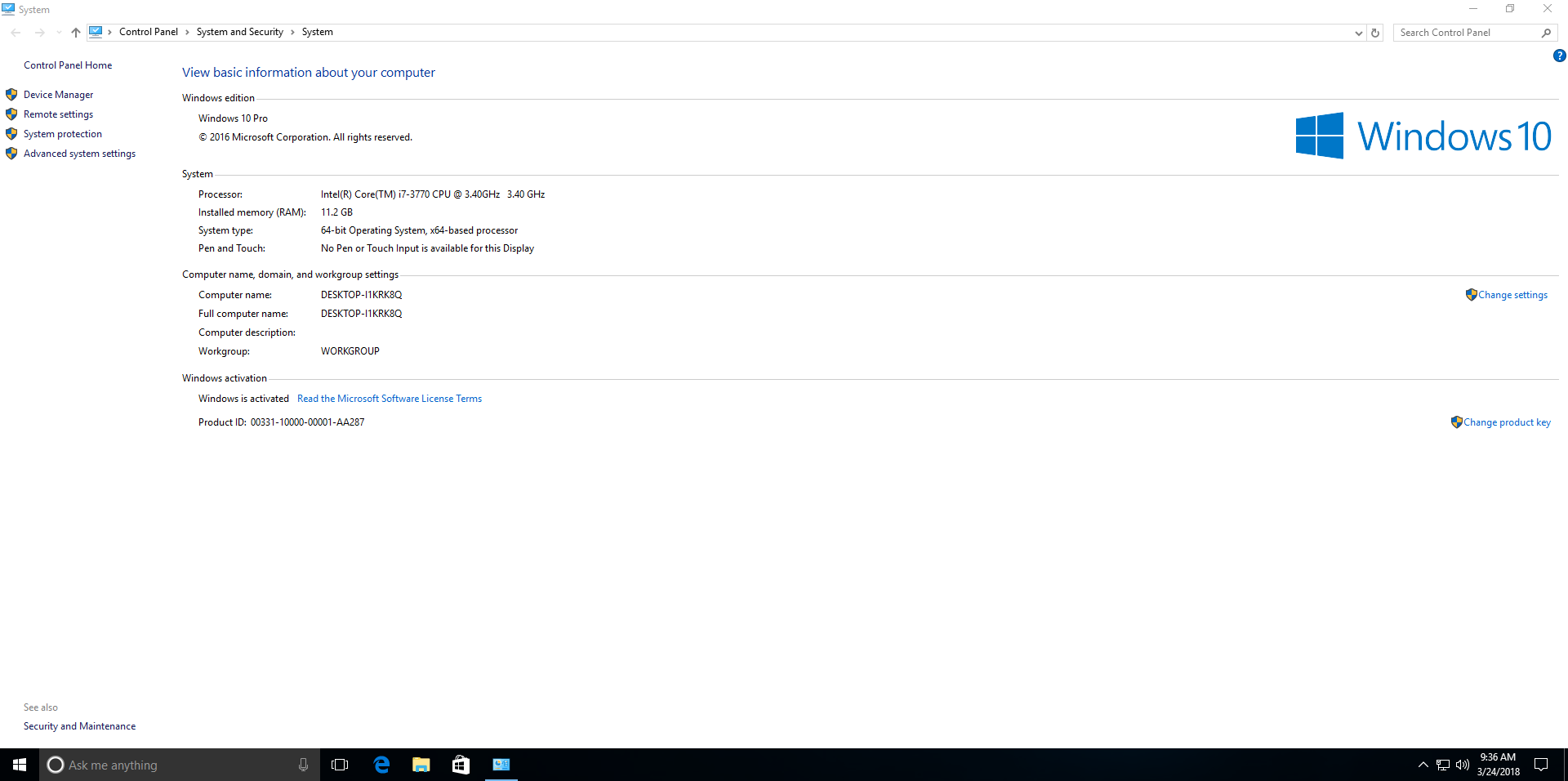Open Remote settings link
This screenshot has width=1568, height=781.
point(58,114)
